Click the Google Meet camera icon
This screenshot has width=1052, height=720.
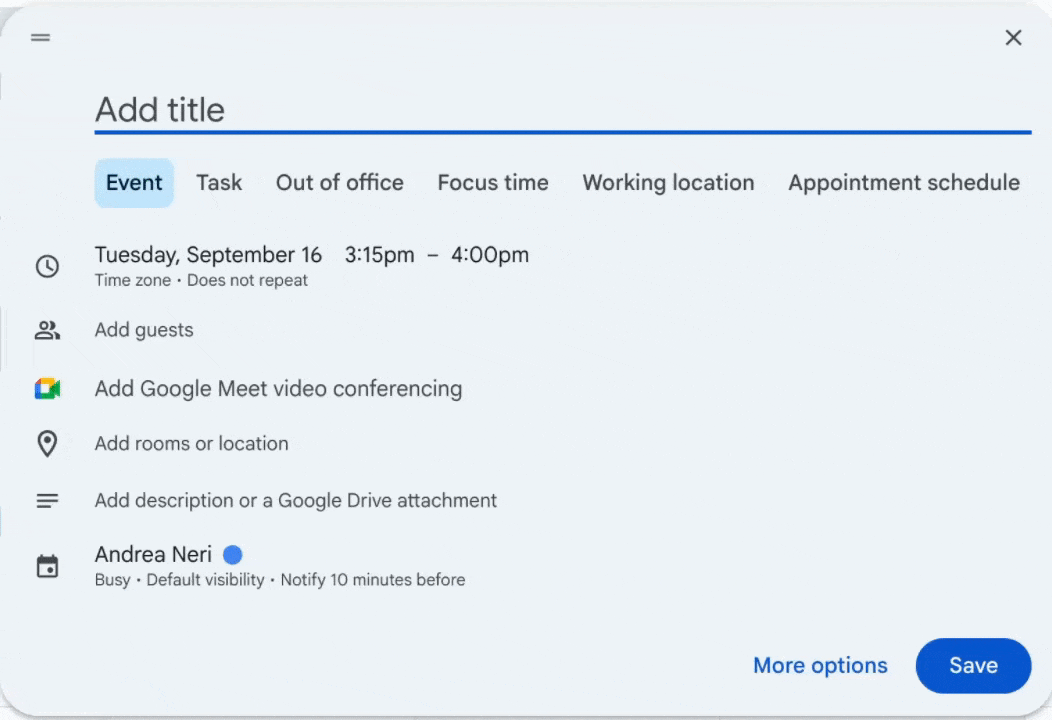(x=47, y=389)
